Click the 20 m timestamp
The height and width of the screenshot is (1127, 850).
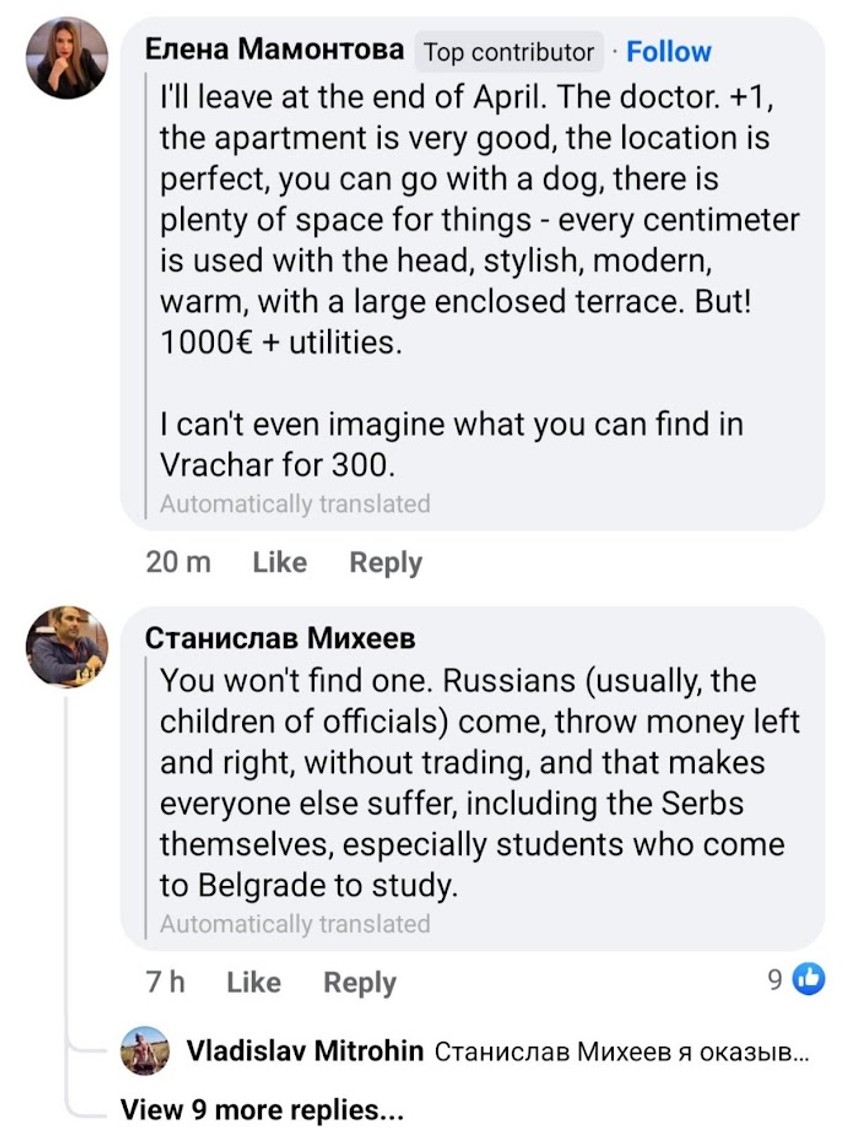tap(179, 563)
